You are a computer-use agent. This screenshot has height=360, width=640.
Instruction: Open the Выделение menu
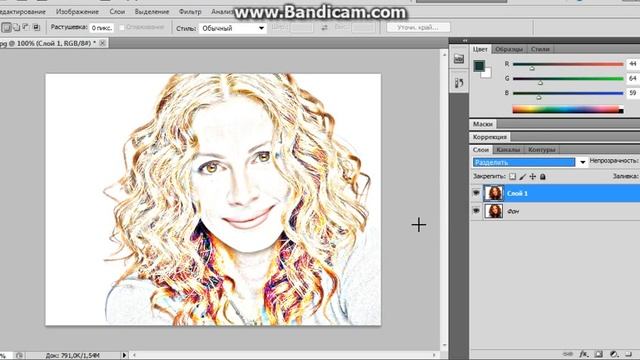(x=152, y=12)
